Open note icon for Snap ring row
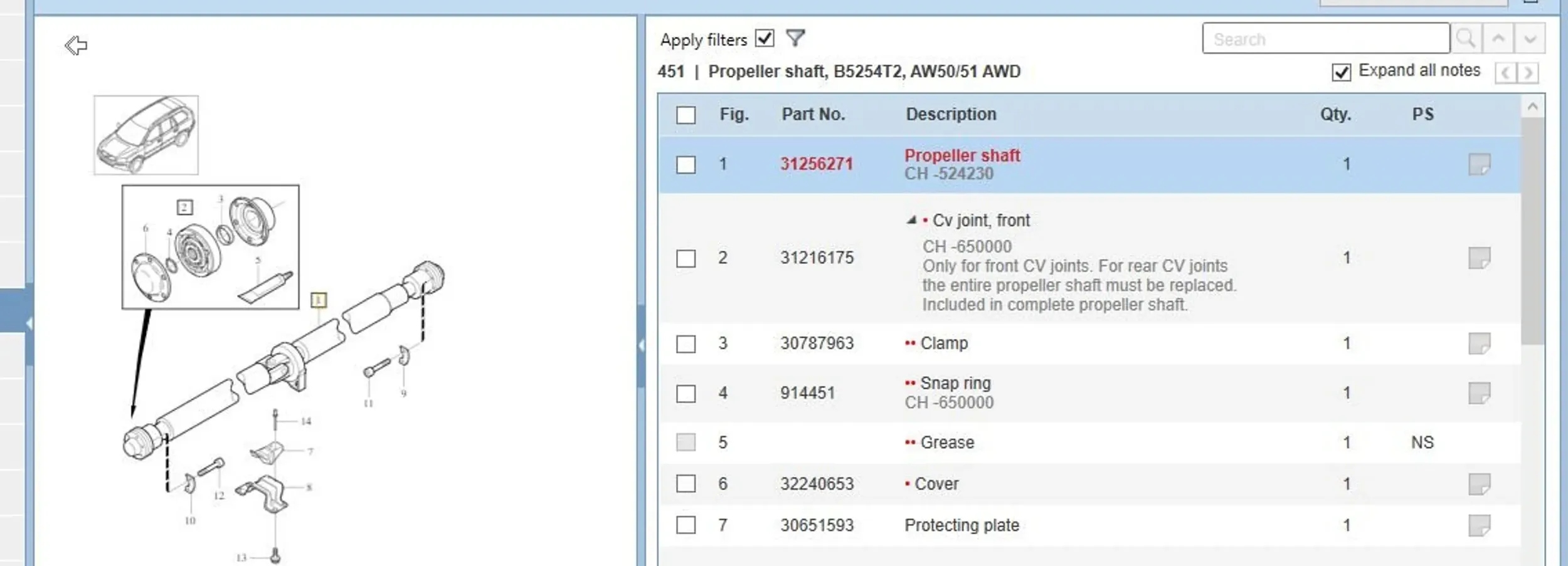This screenshot has height=566, width=1568. coord(1480,393)
